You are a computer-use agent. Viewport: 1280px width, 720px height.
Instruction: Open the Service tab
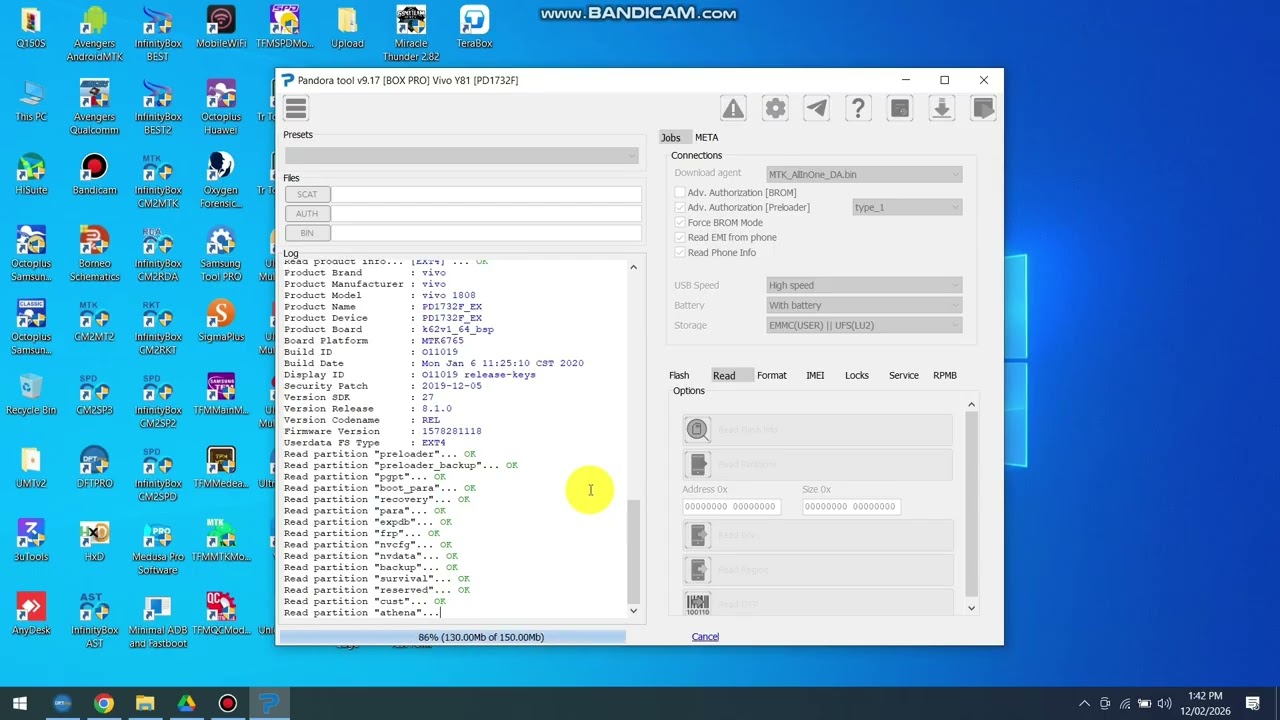(904, 375)
